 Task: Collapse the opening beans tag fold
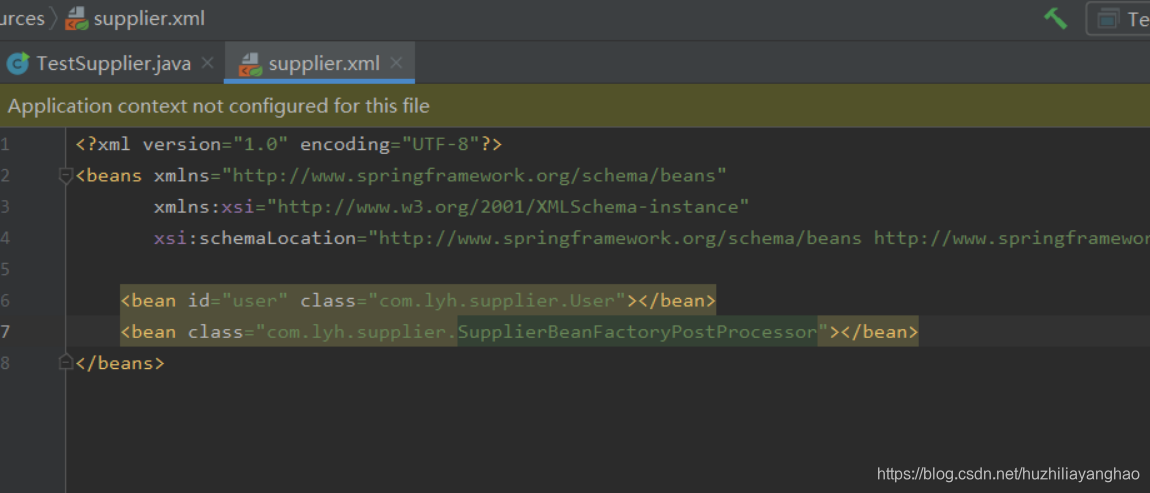tap(65, 175)
